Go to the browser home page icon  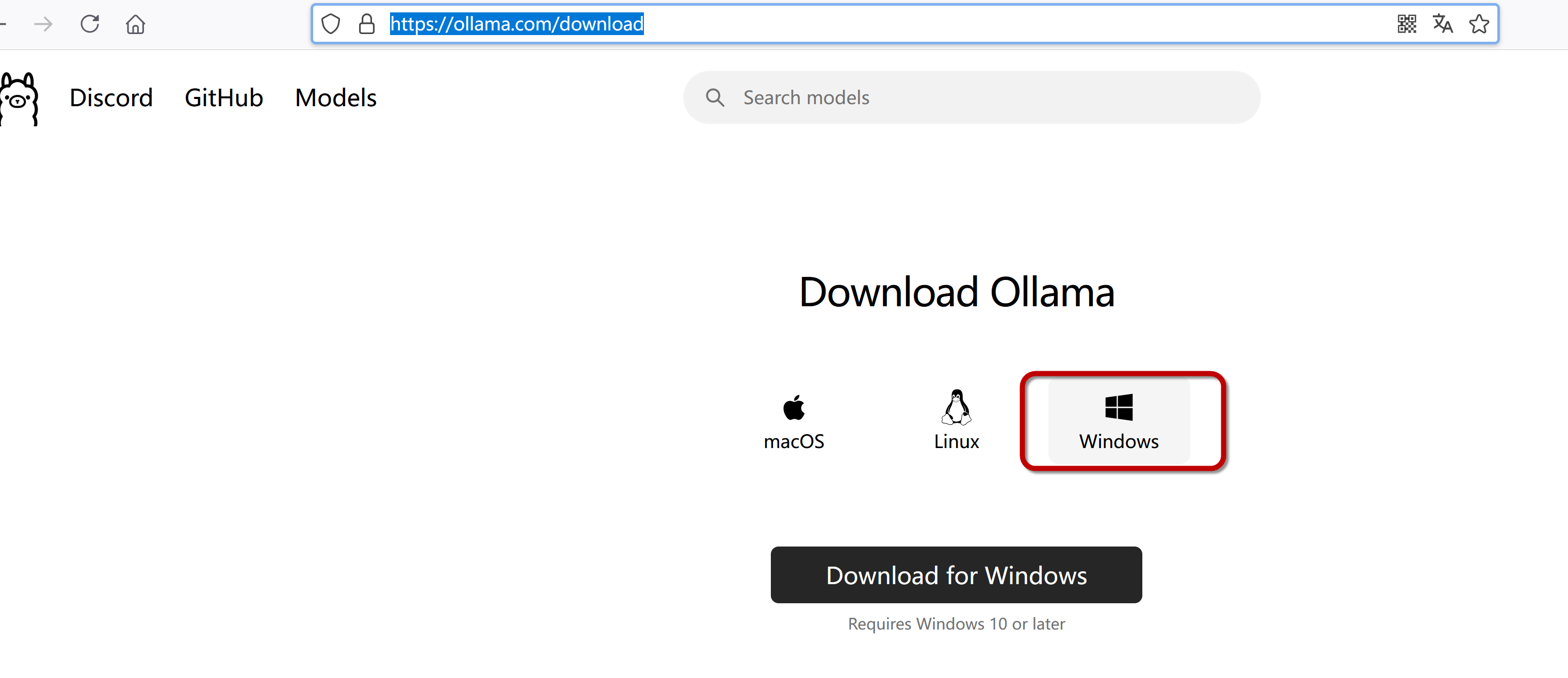pyautogui.click(x=135, y=24)
